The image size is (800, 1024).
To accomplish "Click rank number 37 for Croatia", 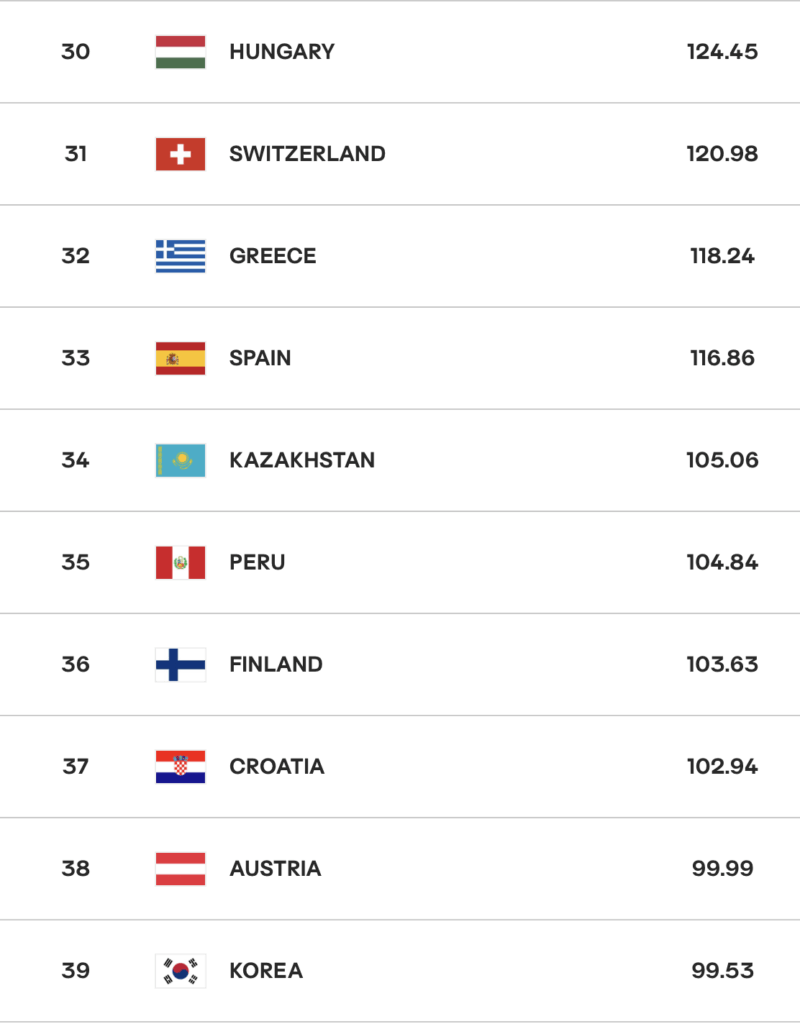I will point(76,767).
